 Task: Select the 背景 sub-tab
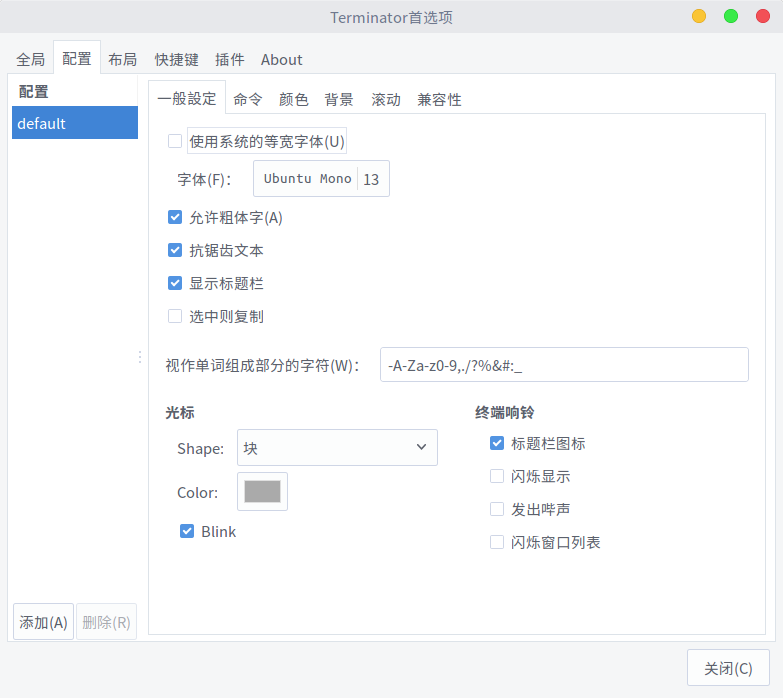(339, 99)
